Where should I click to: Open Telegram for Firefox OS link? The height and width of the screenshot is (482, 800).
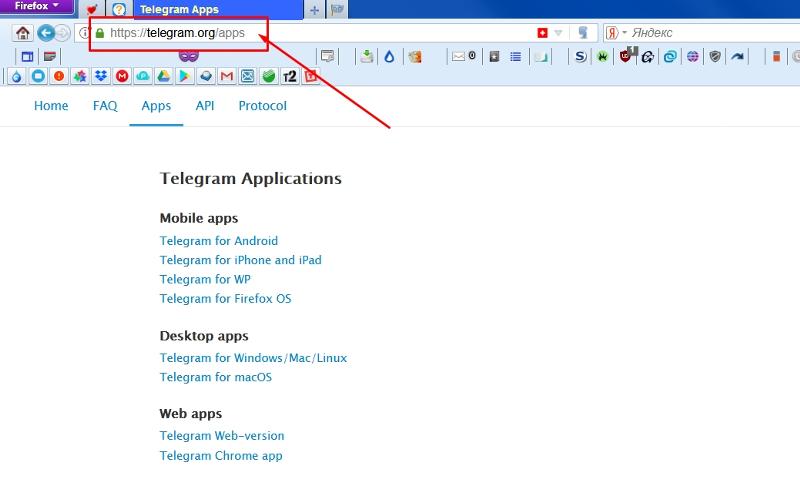226,299
